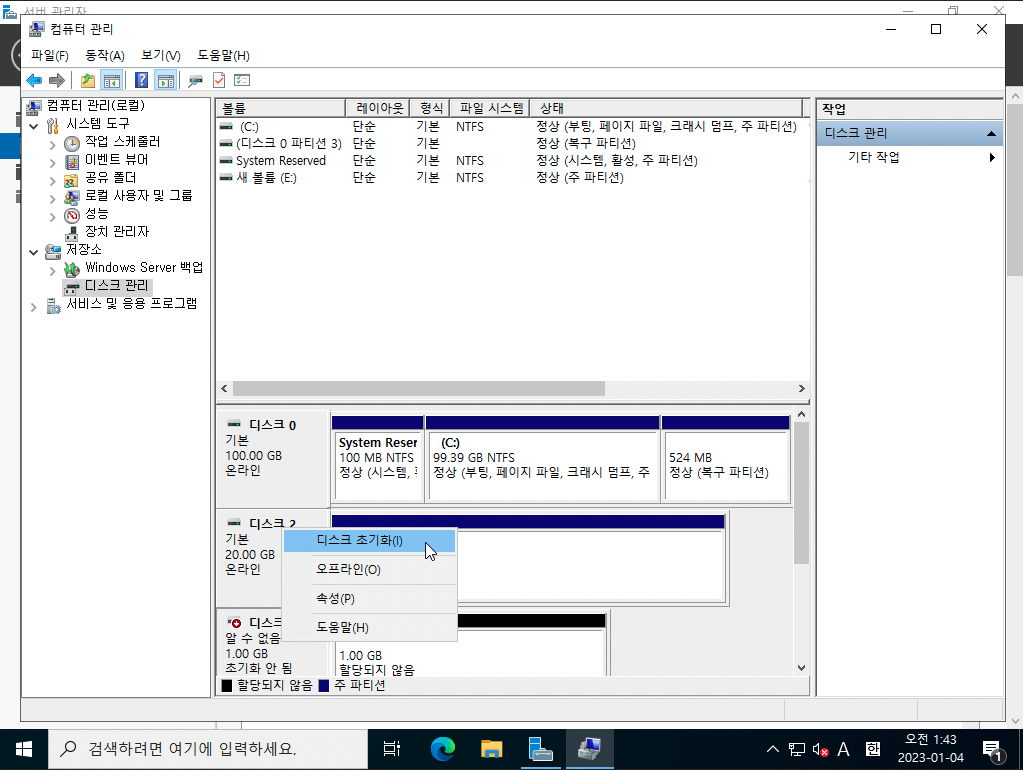The image size is (1023, 770).
Task: Select the 1.00 GB unallocated space block
Action: pos(470,655)
